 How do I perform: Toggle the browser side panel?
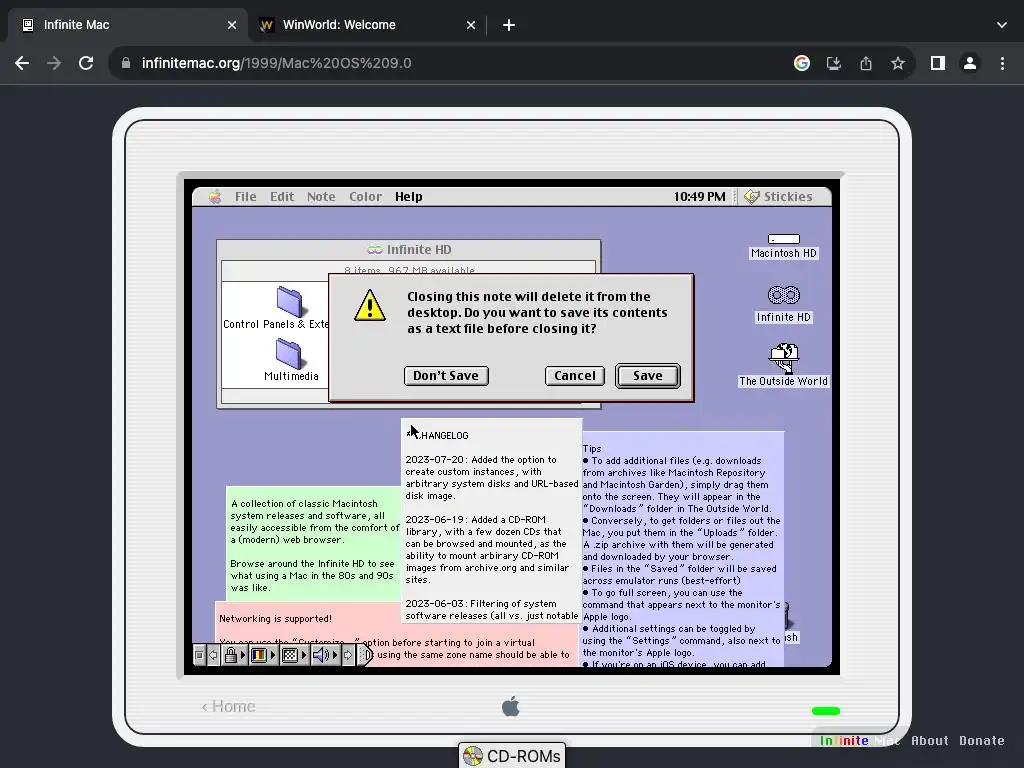(938, 63)
